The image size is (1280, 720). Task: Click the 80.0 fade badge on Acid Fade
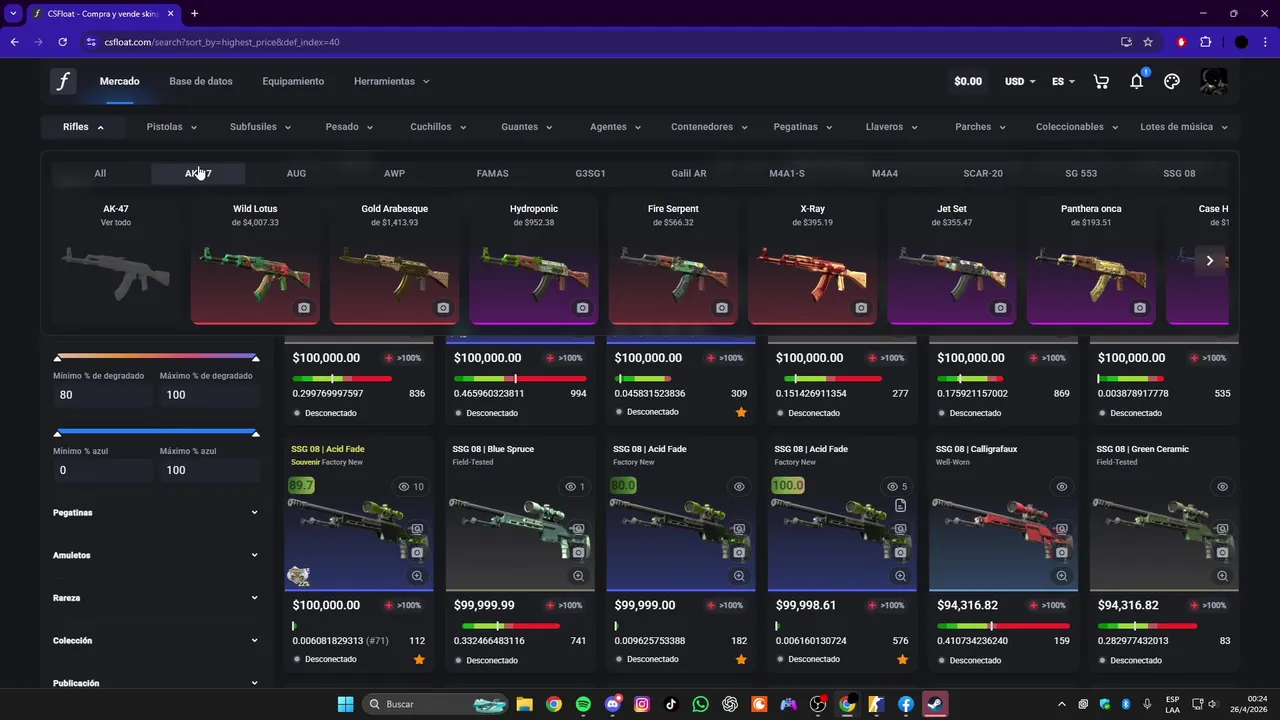[623, 486]
